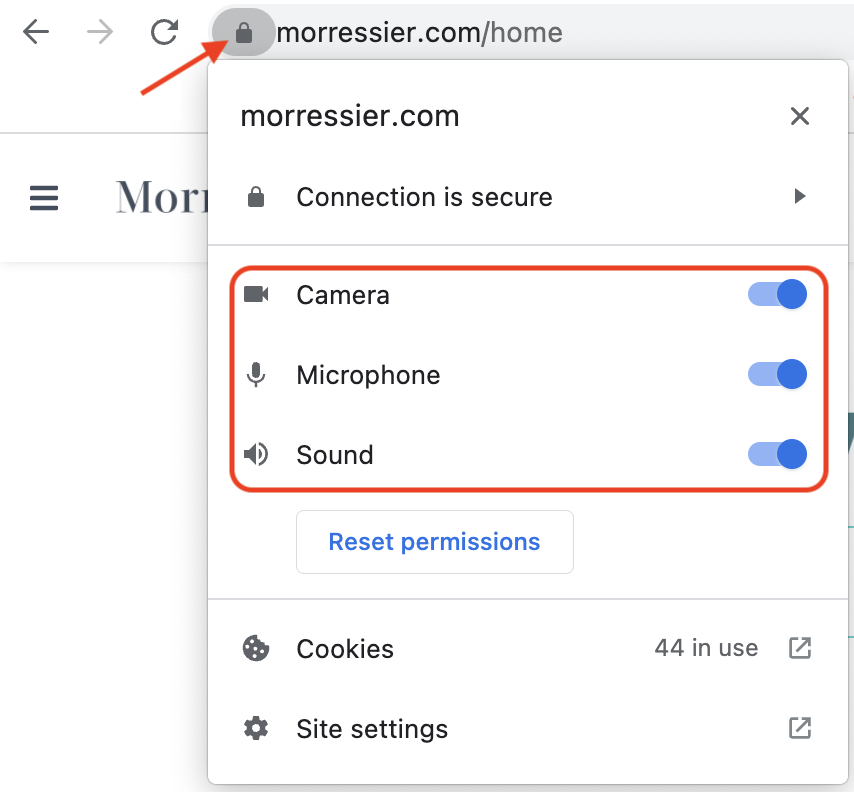854x792 pixels.
Task: Click the Site settings gear icon
Action: tap(255, 728)
